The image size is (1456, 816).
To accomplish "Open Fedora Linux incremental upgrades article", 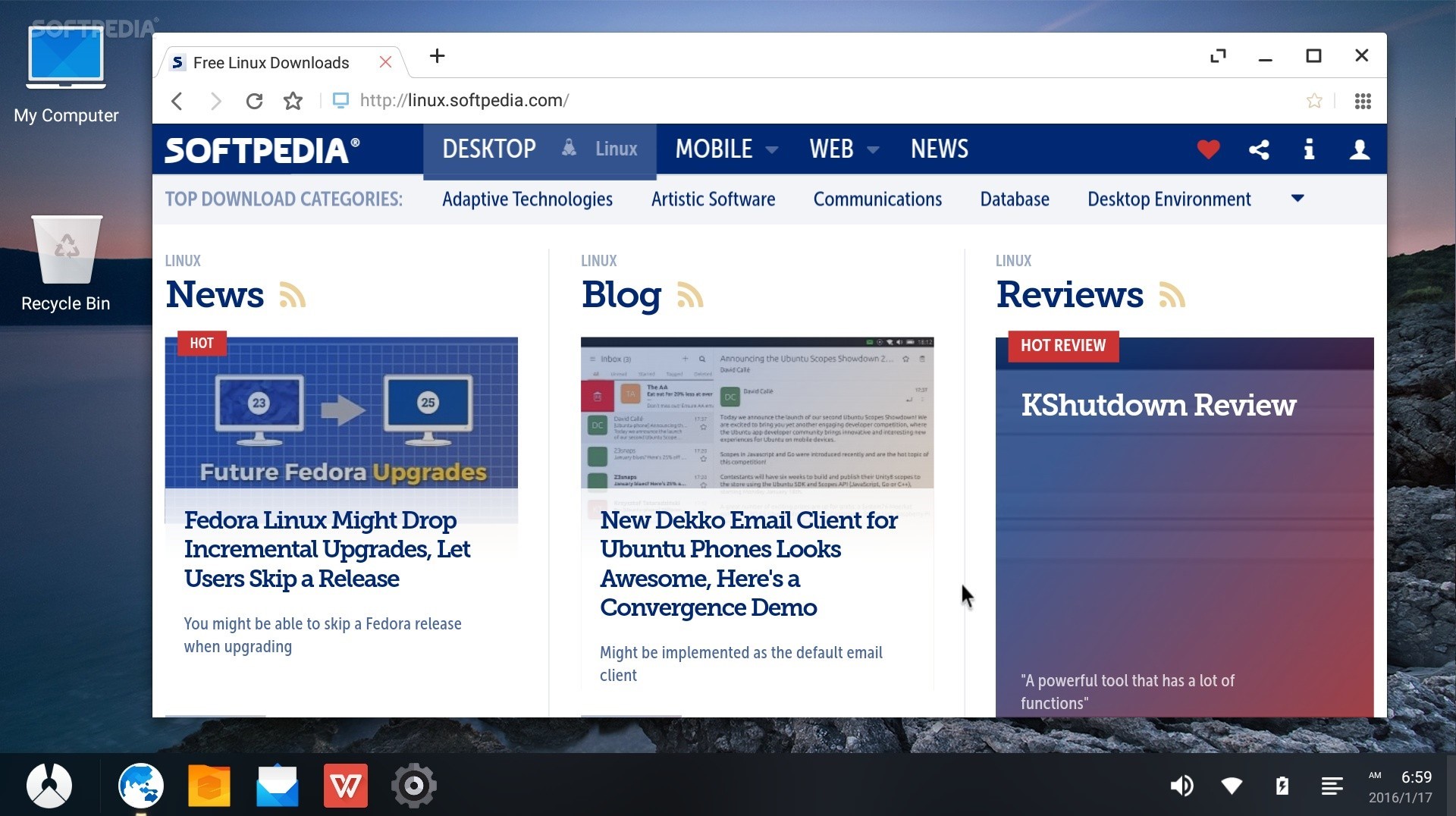I will (327, 549).
